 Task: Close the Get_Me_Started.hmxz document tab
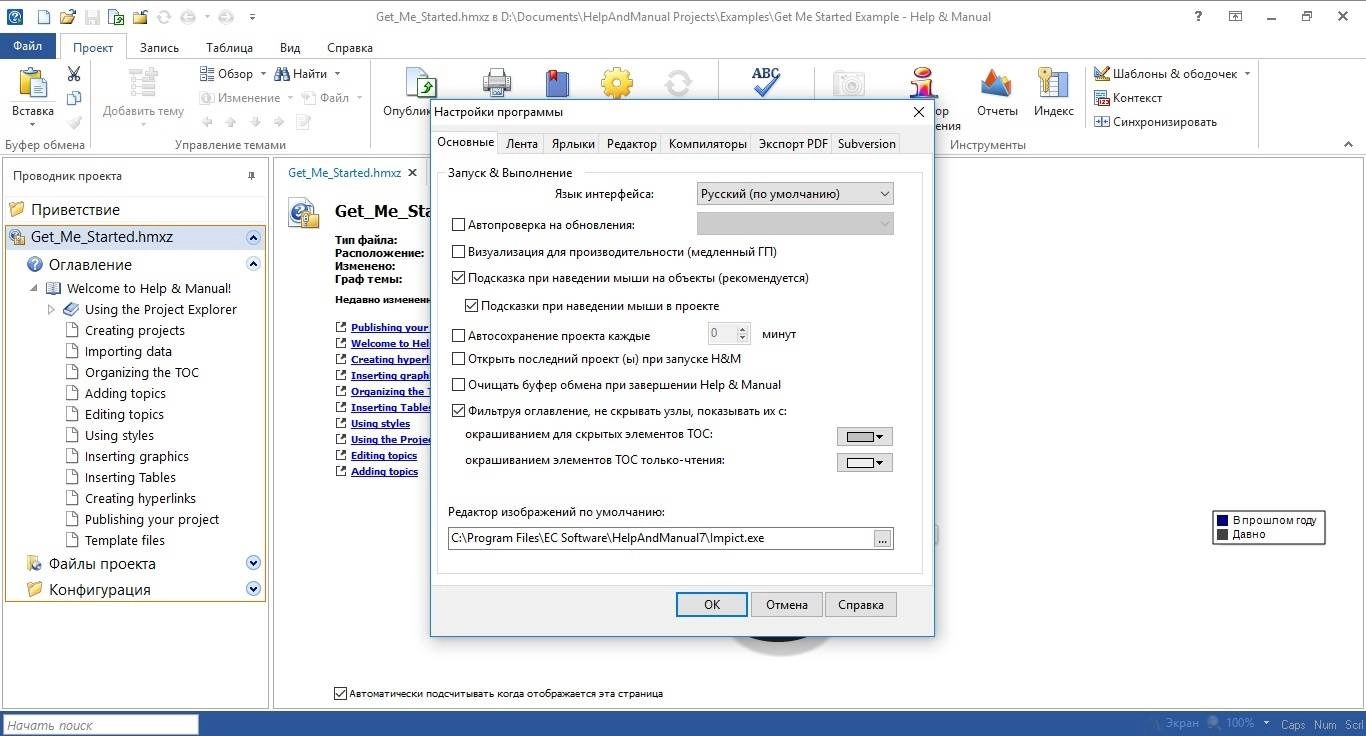click(411, 173)
